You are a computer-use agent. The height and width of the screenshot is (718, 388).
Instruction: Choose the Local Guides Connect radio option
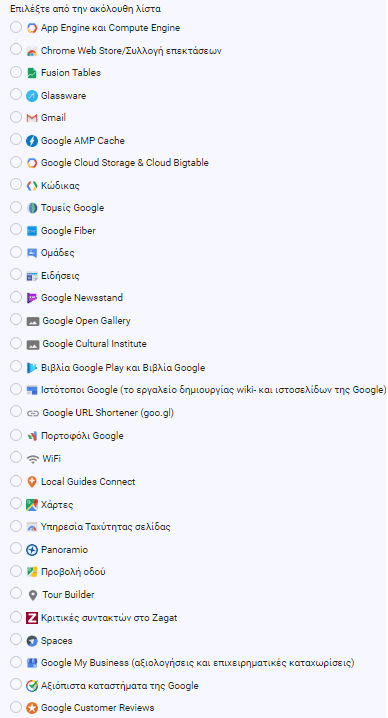tap(16, 481)
